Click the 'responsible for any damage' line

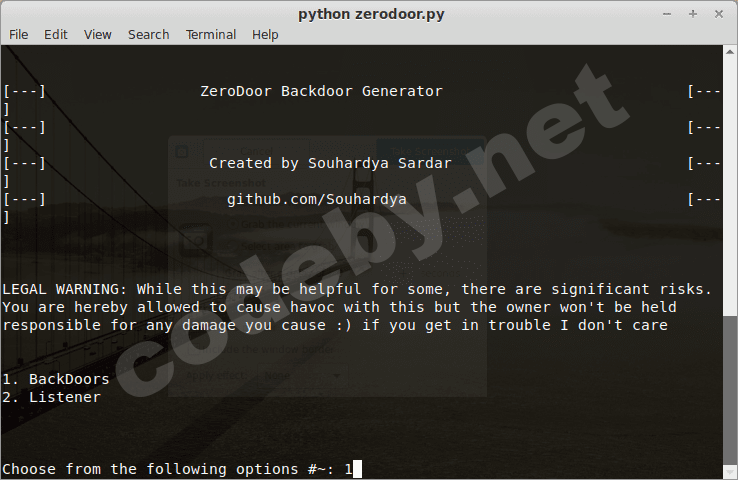[x=335, y=325]
